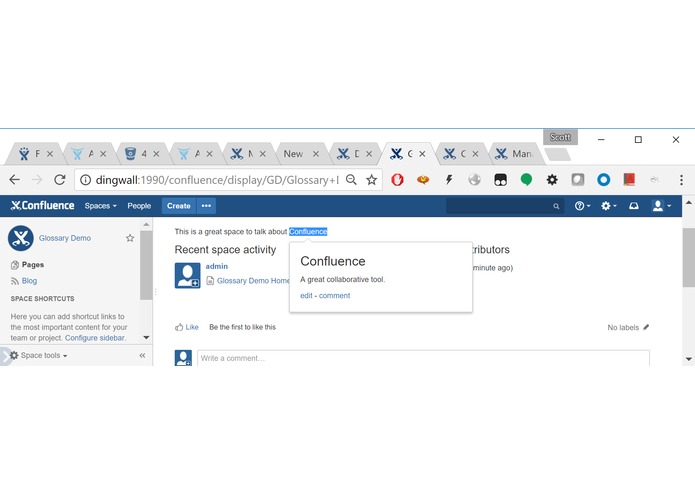Screen dimensions: 695x494
Task: Open a new browser tab
Action: click(x=557, y=154)
